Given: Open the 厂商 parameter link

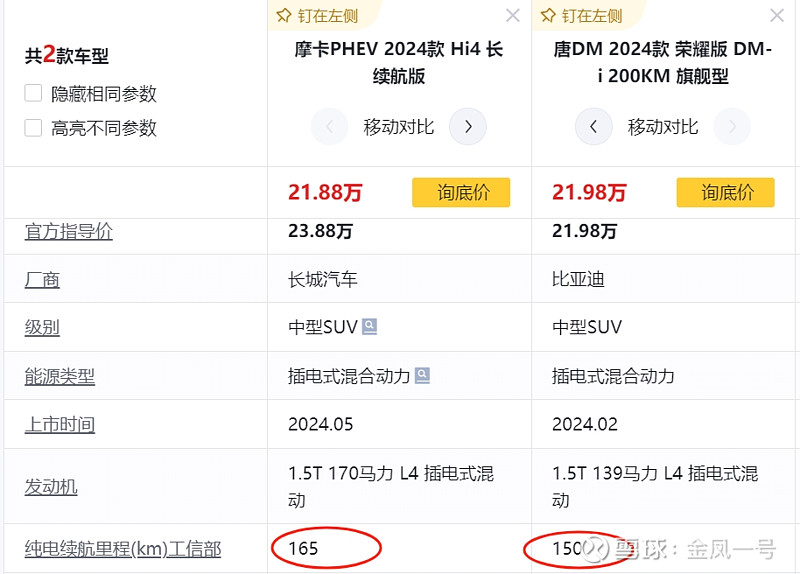Looking at the screenshot, I should 42,280.
